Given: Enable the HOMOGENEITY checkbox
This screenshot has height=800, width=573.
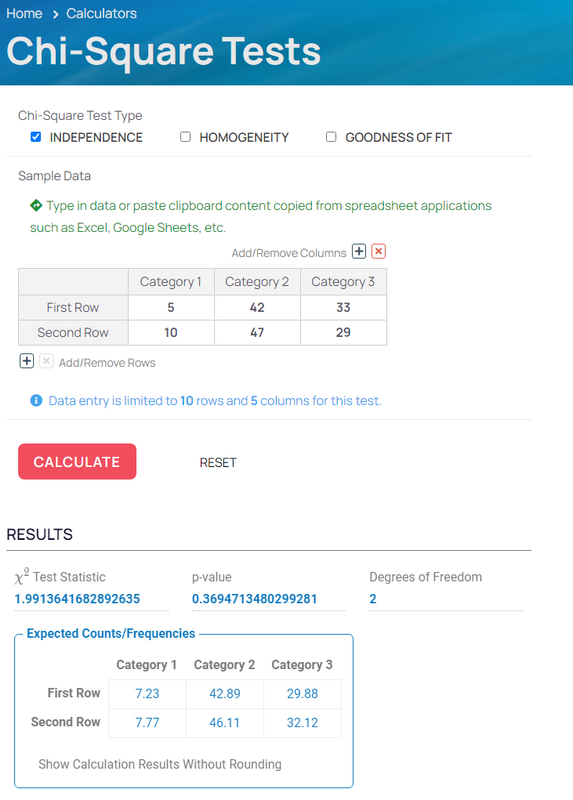Looking at the screenshot, I should [x=185, y=137].
